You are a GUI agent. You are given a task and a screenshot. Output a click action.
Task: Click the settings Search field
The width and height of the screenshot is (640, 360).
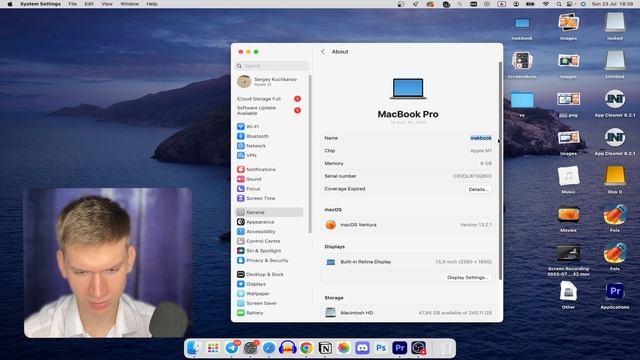coord(272,66)
